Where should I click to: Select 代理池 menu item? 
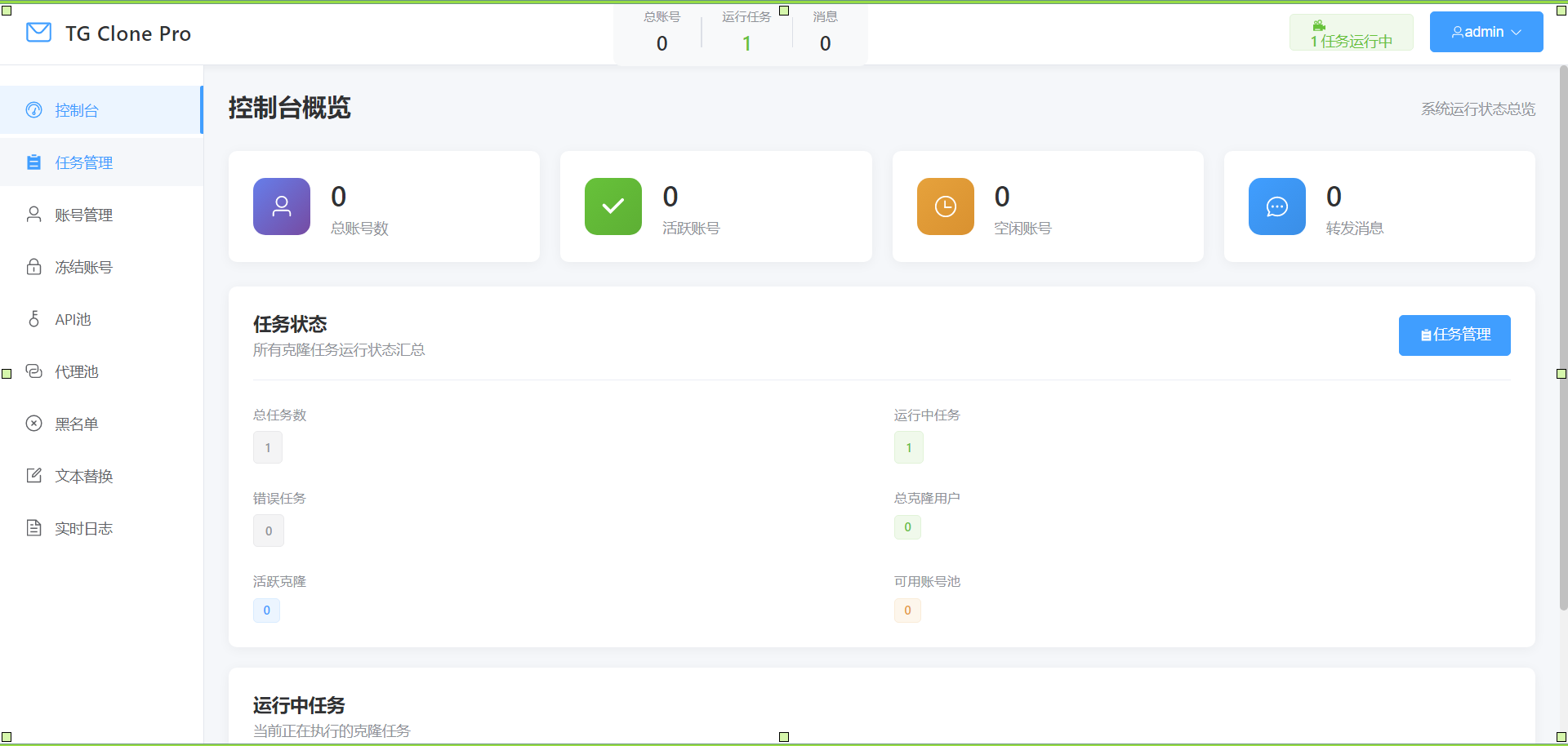click(x=101, y=371)
